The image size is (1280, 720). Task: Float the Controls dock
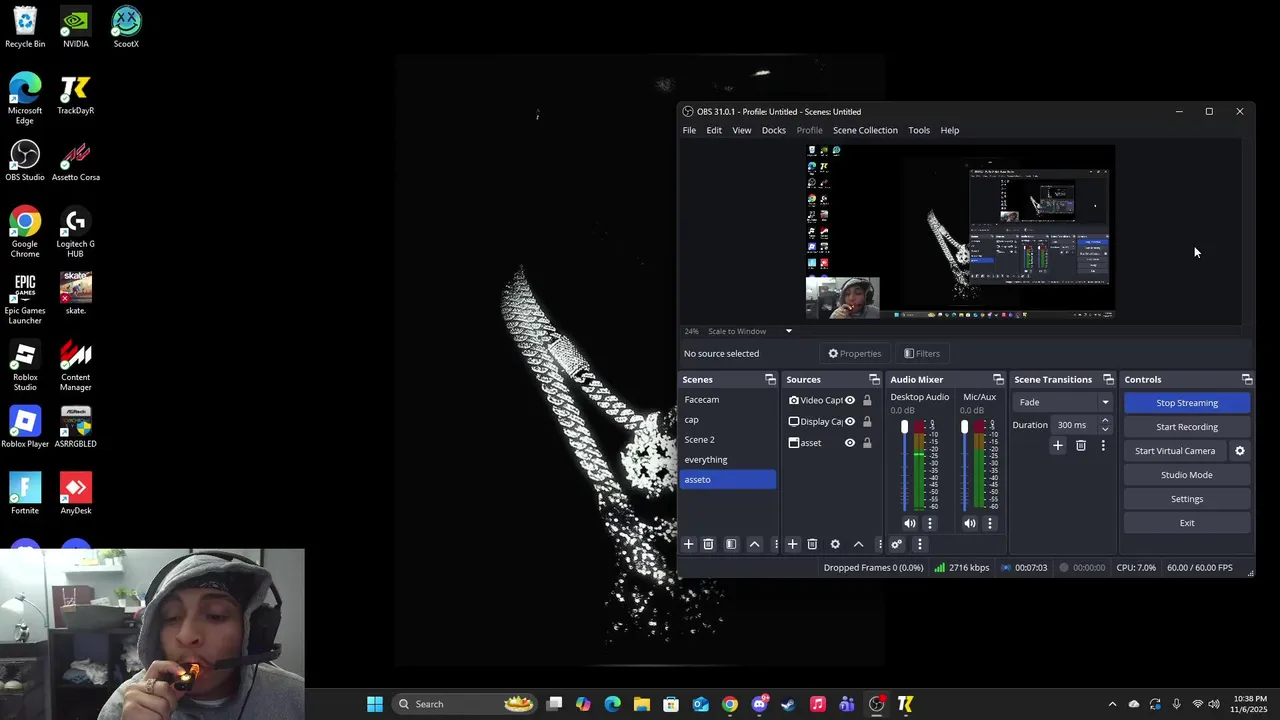(1246, 380)
